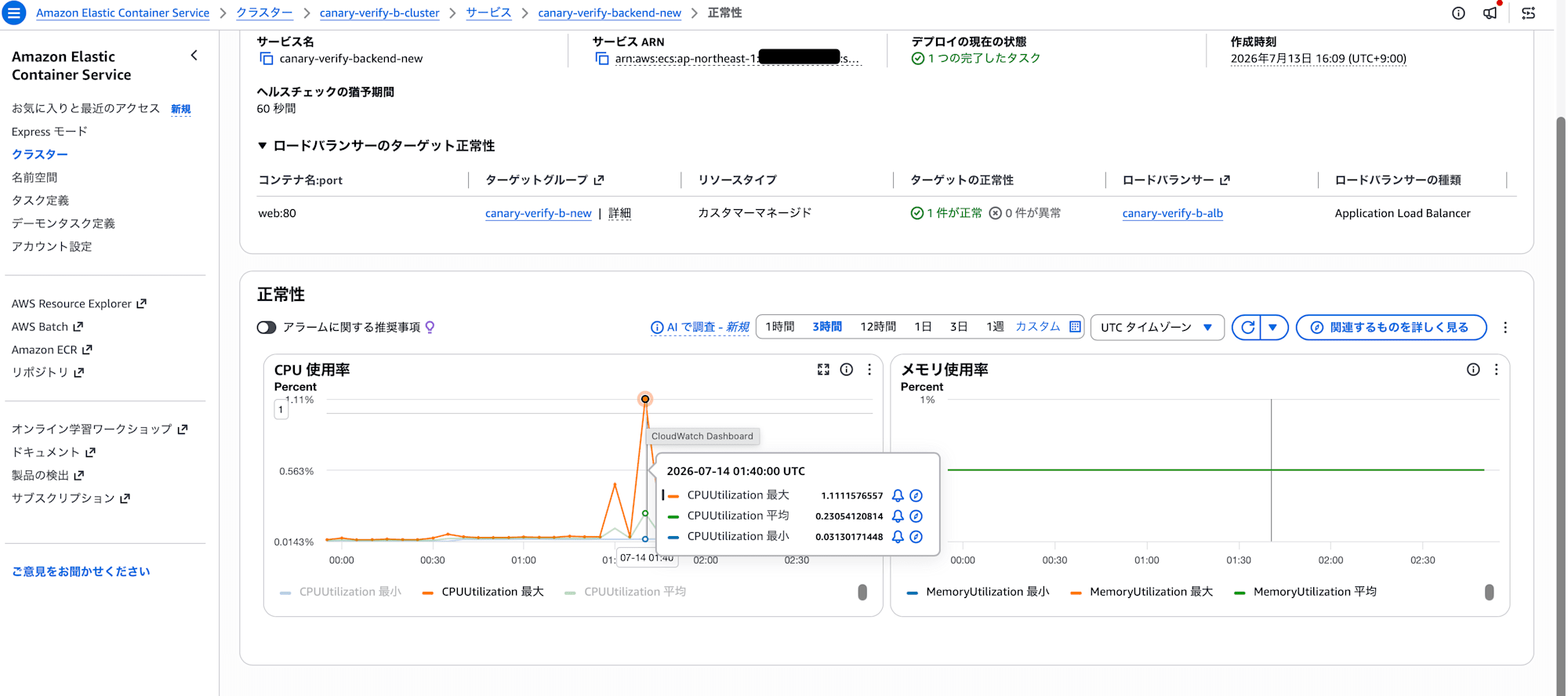Show info for memory usage widget
Viewport: 1568px width, 696px height.
coord(1473,369)
